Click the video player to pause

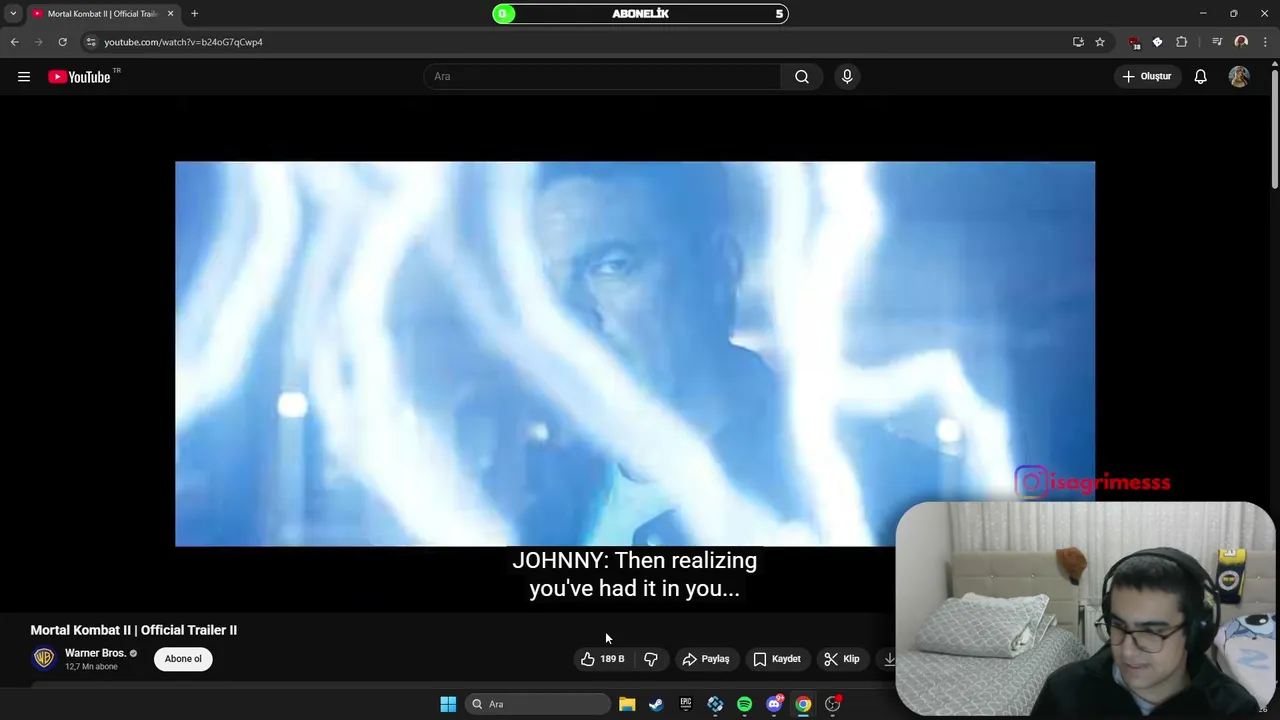[x=635, y=354]
